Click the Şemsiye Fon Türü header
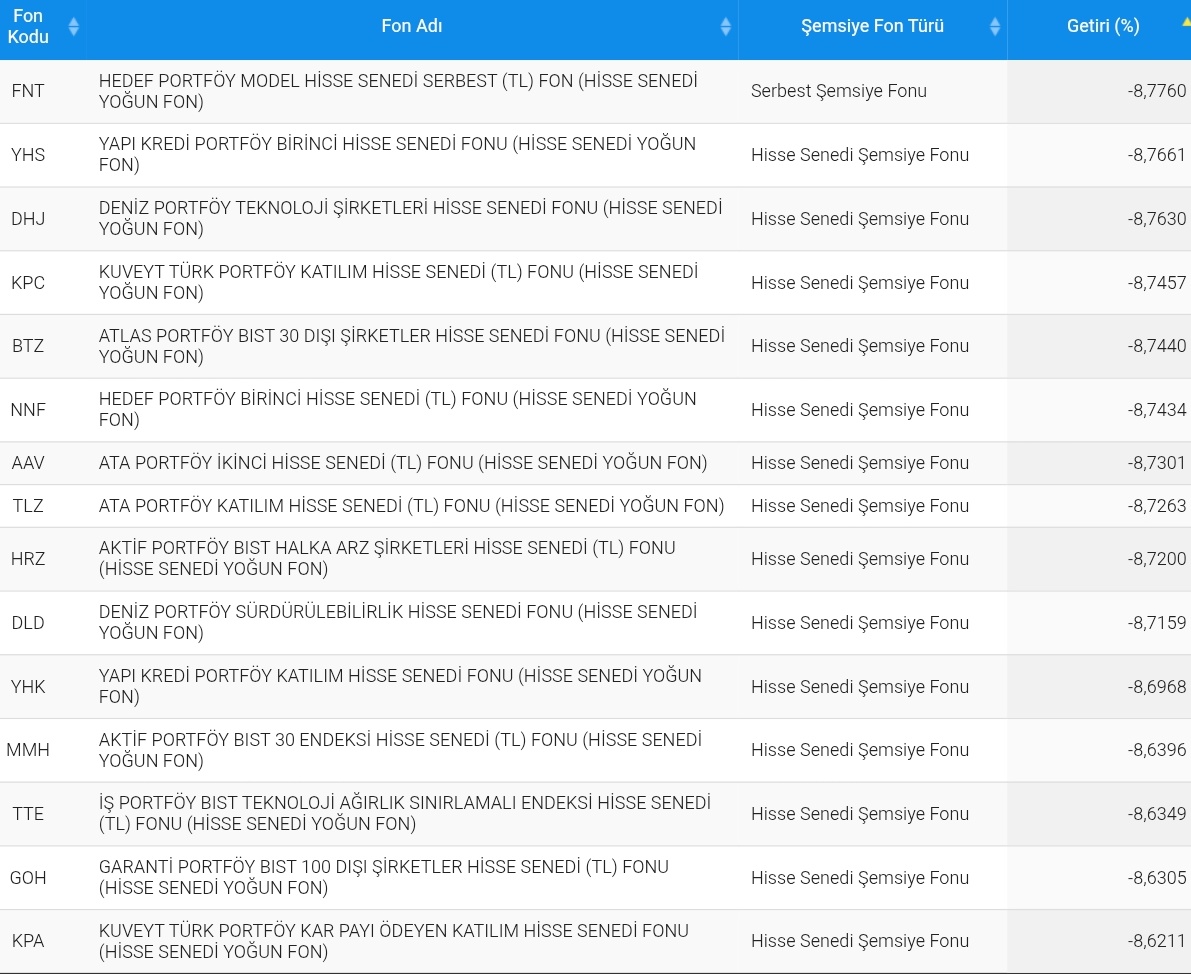 (x=872, y=26)
